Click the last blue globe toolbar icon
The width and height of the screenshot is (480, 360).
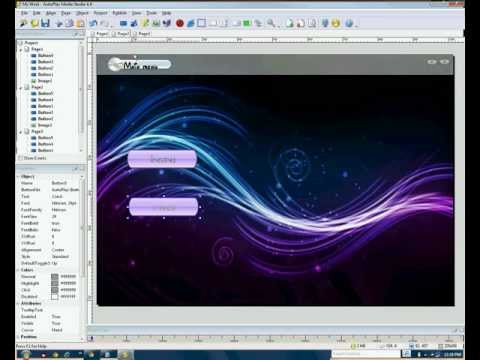pyautogui.click(x=349, y=23)
